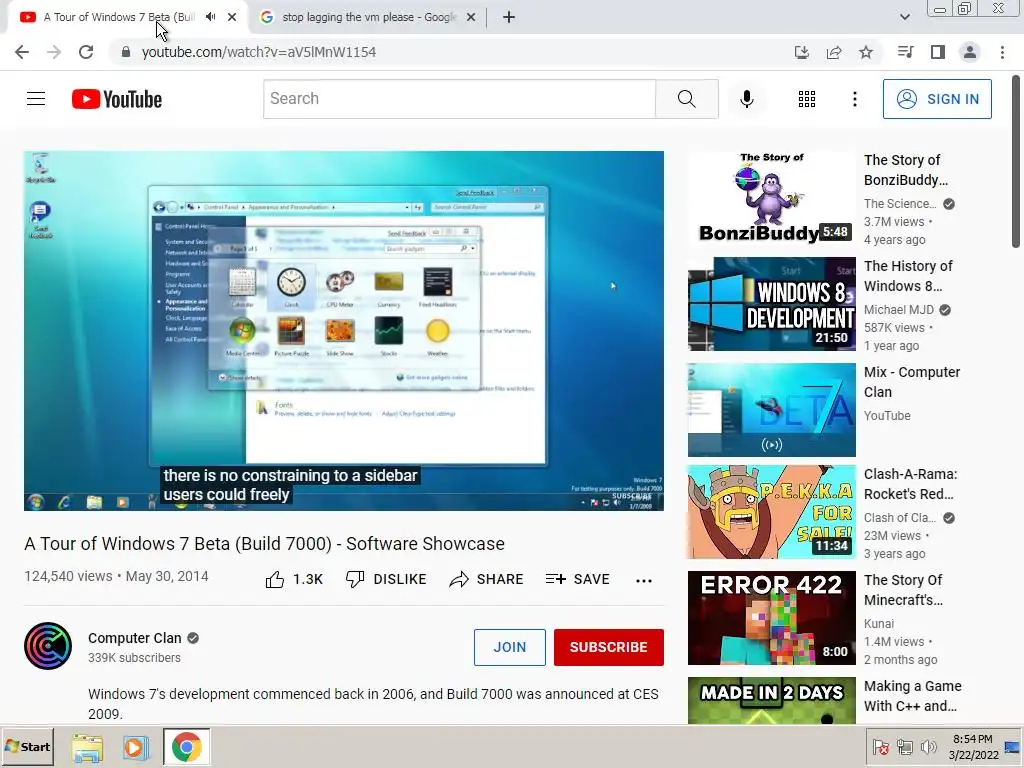Click Chrome icon in taskbar
This screenshot has width=1024, height=768.
point(187,747)
